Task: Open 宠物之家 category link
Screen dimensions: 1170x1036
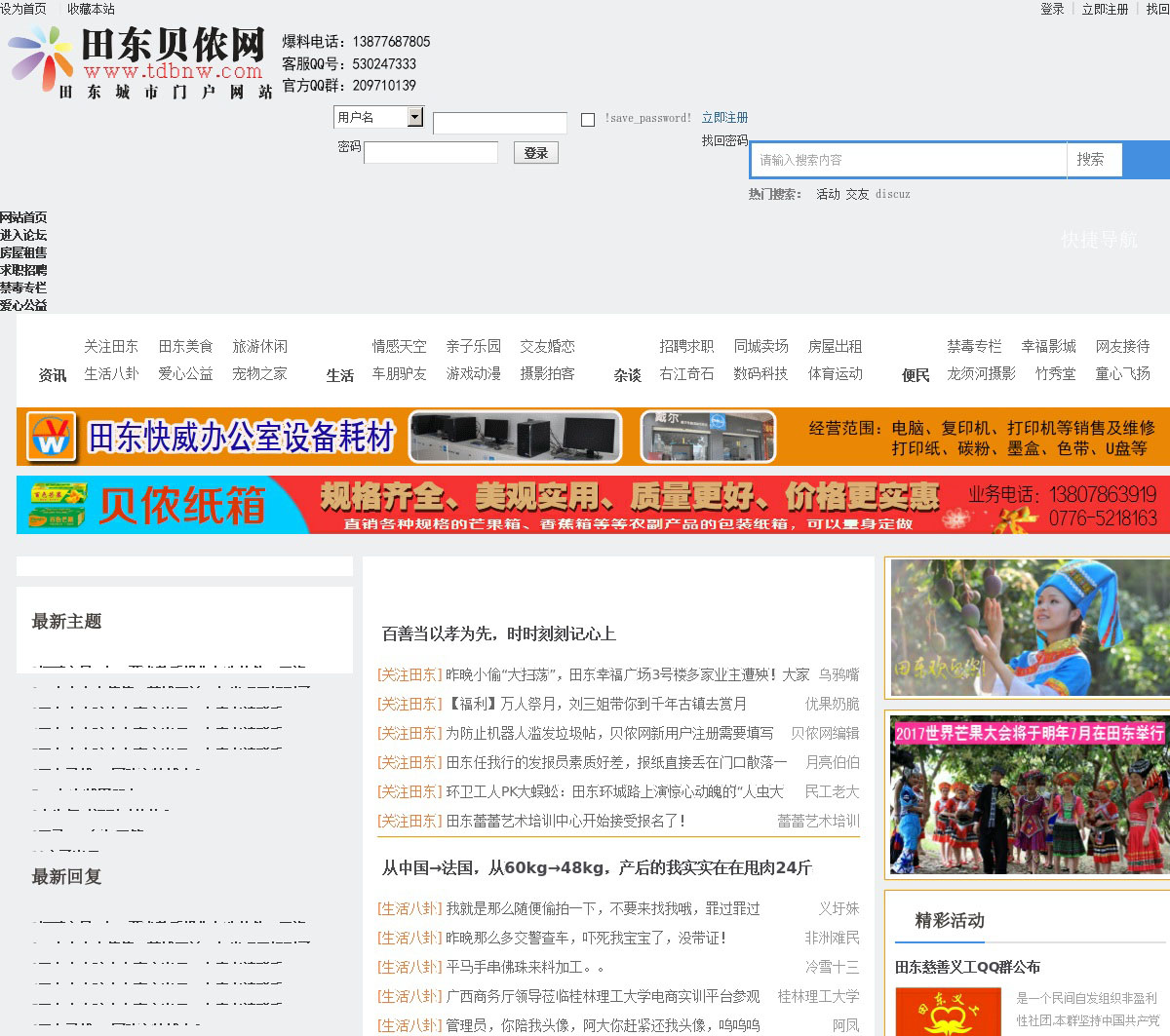Action: tap(259, 373)
